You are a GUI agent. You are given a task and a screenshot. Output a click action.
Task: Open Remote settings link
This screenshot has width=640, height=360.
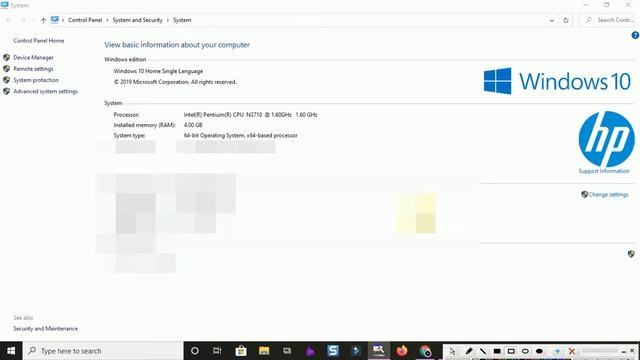(33, 69)
